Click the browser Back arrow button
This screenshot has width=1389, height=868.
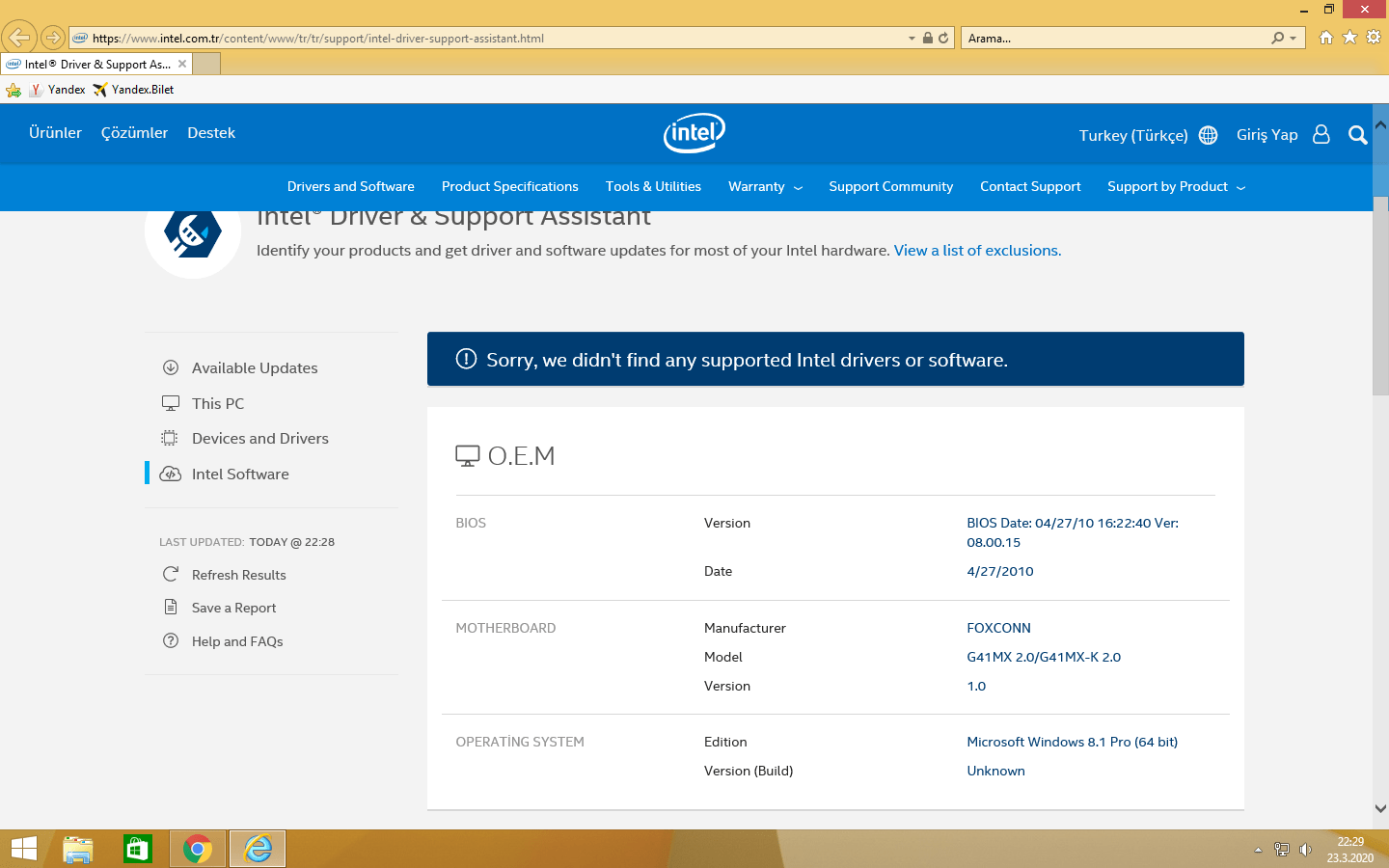[x=19, y=38]
